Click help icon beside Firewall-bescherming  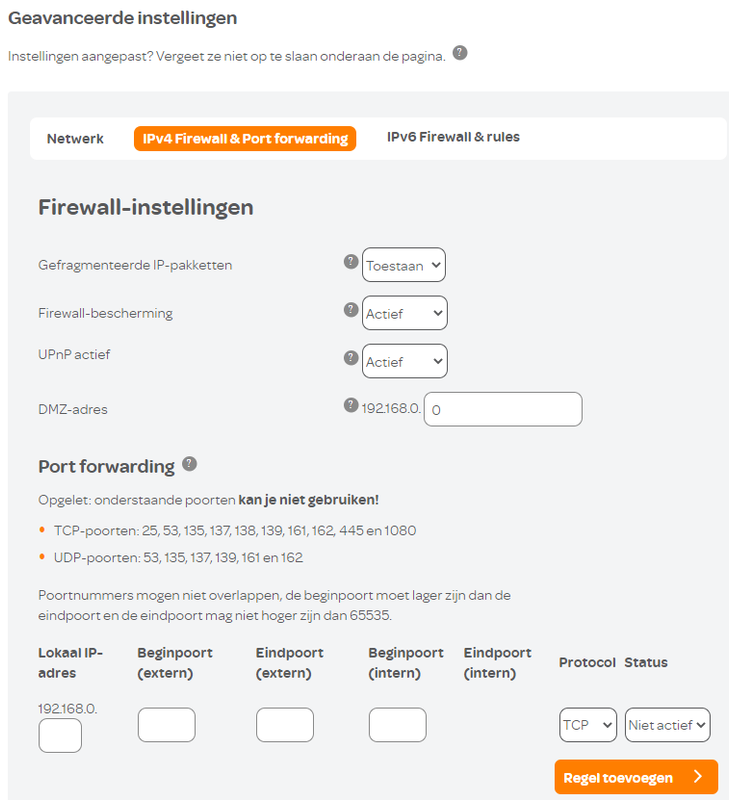coord(351,310)
